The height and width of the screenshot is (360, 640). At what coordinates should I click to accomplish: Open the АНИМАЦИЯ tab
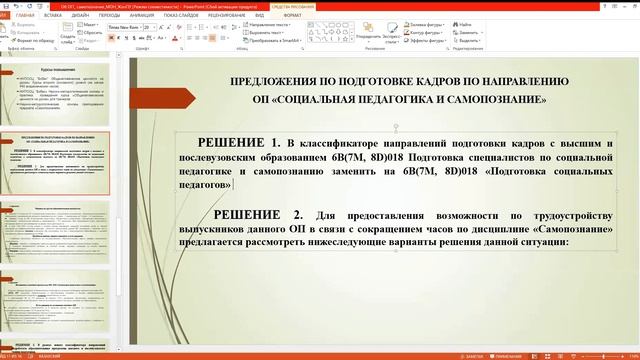(142, 16)
